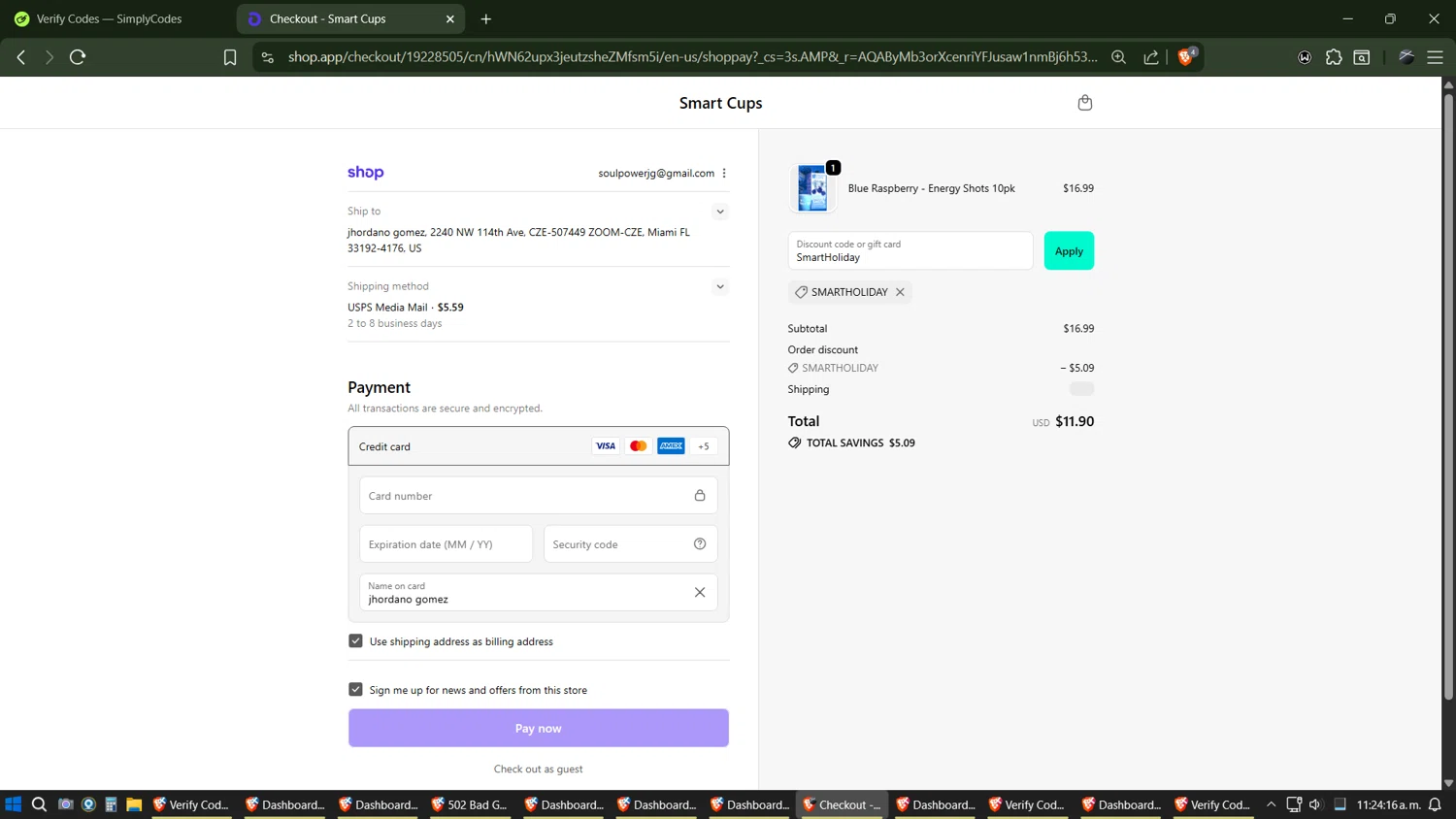Reload the checkout page
The image size is (1456, 819).
[x=78, y=57]
